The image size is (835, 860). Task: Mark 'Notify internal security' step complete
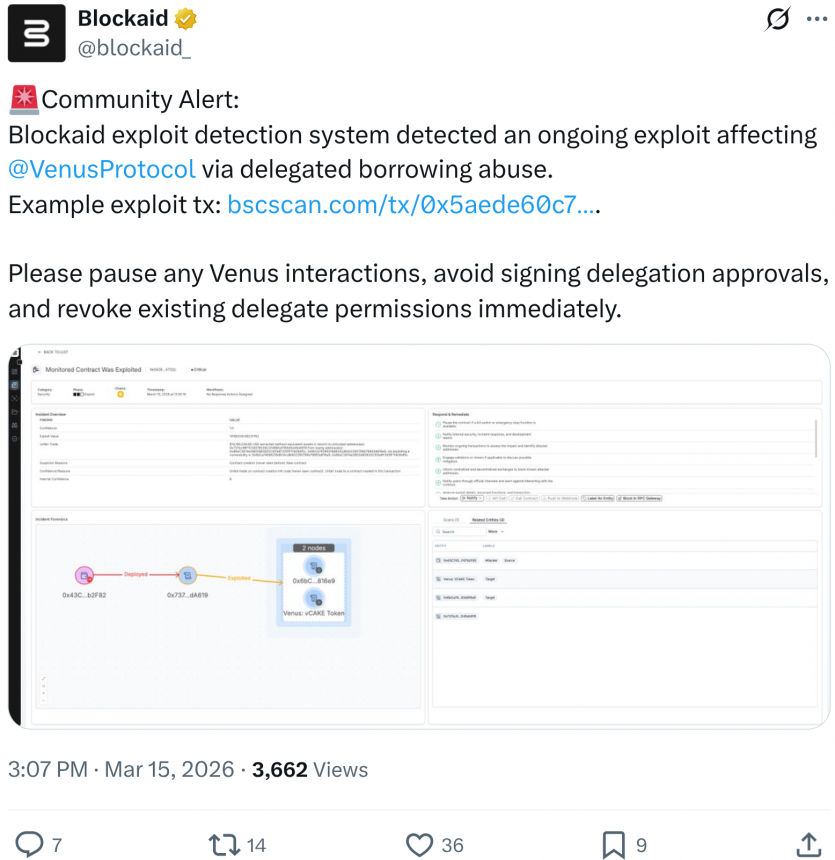pos(437,435)
